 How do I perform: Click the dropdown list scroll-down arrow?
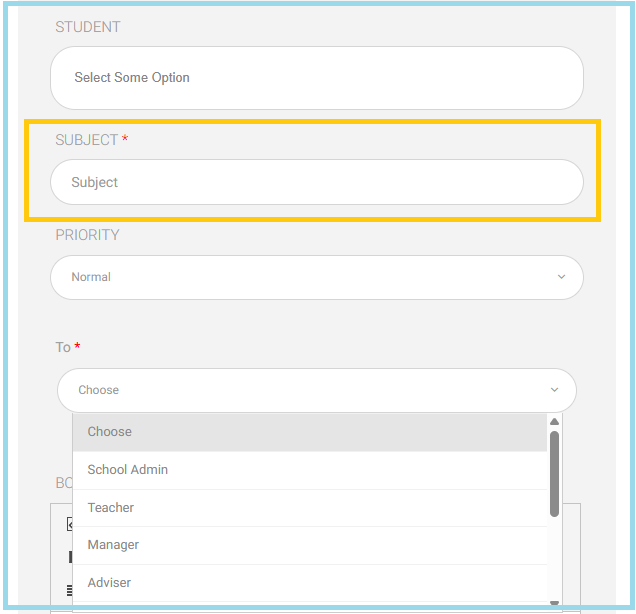pyautogui.click(x=554, y=602)
